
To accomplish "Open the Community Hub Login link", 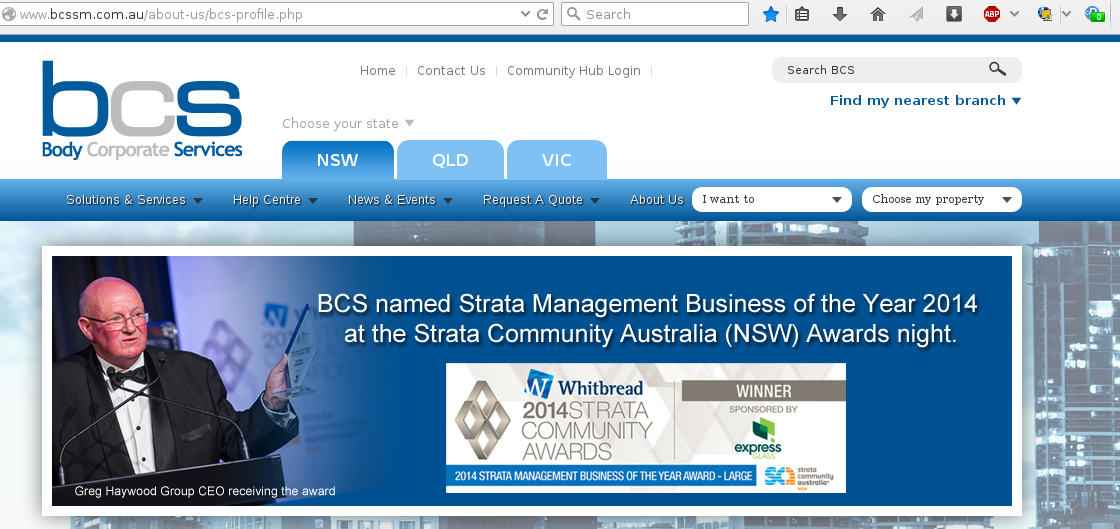I will tap(574, 71).
